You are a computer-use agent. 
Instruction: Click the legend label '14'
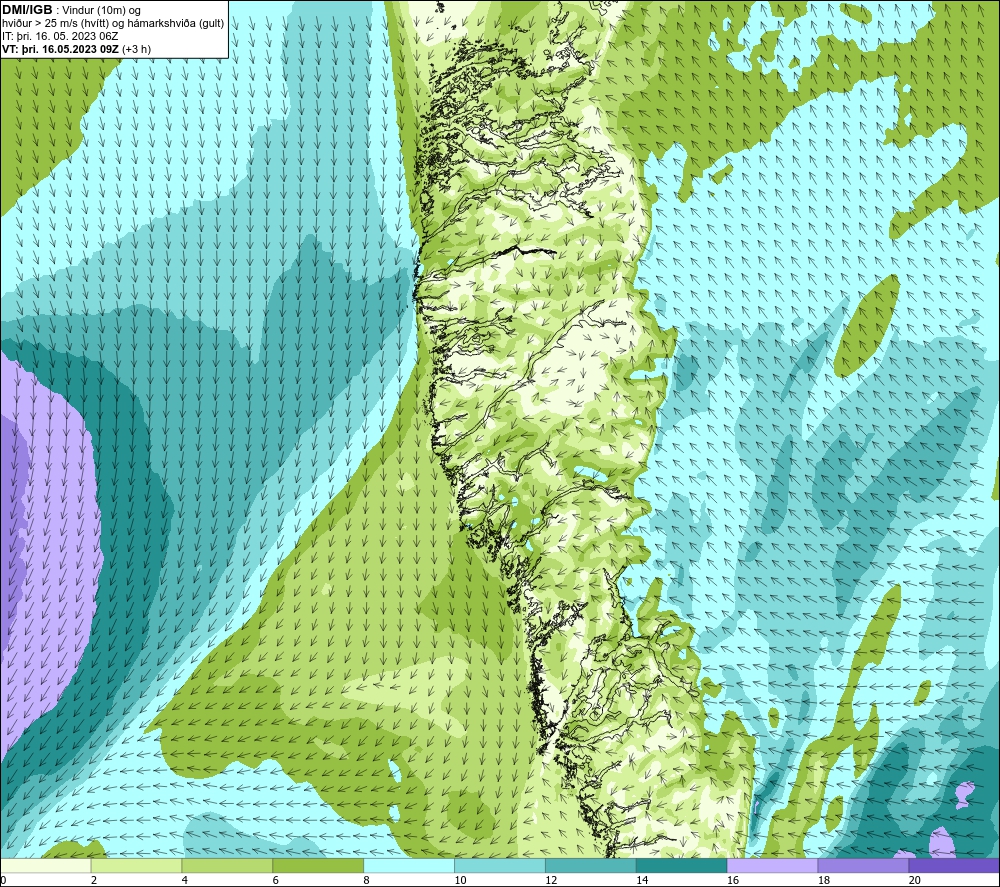642,880
